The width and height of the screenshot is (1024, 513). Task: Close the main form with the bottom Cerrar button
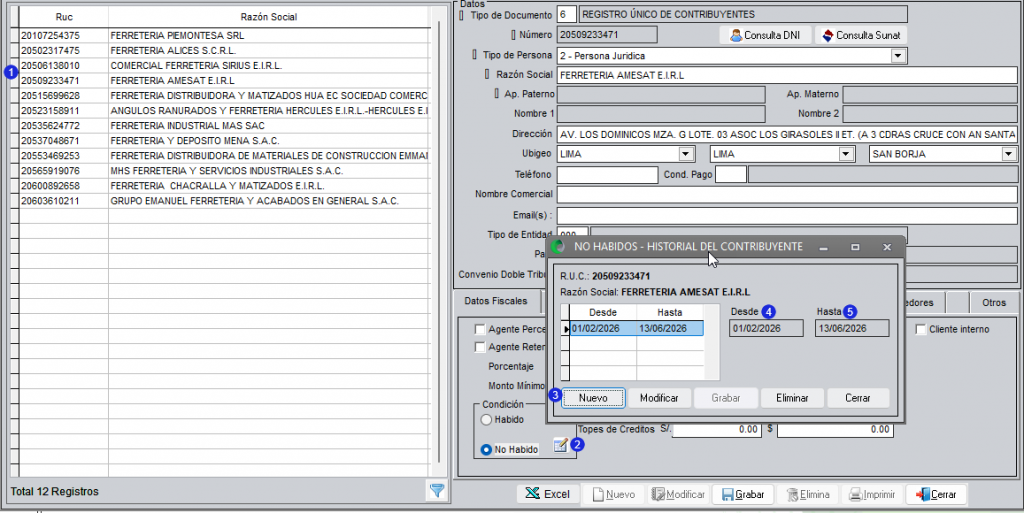point(936,495)
